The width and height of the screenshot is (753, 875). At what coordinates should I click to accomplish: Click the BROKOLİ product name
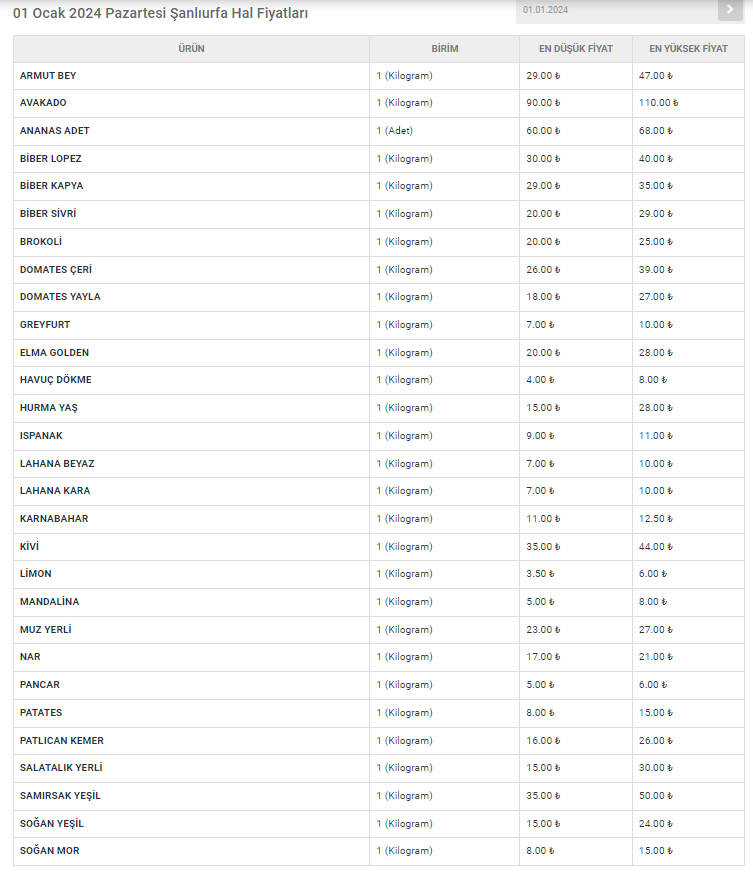(x=41, y=242)
